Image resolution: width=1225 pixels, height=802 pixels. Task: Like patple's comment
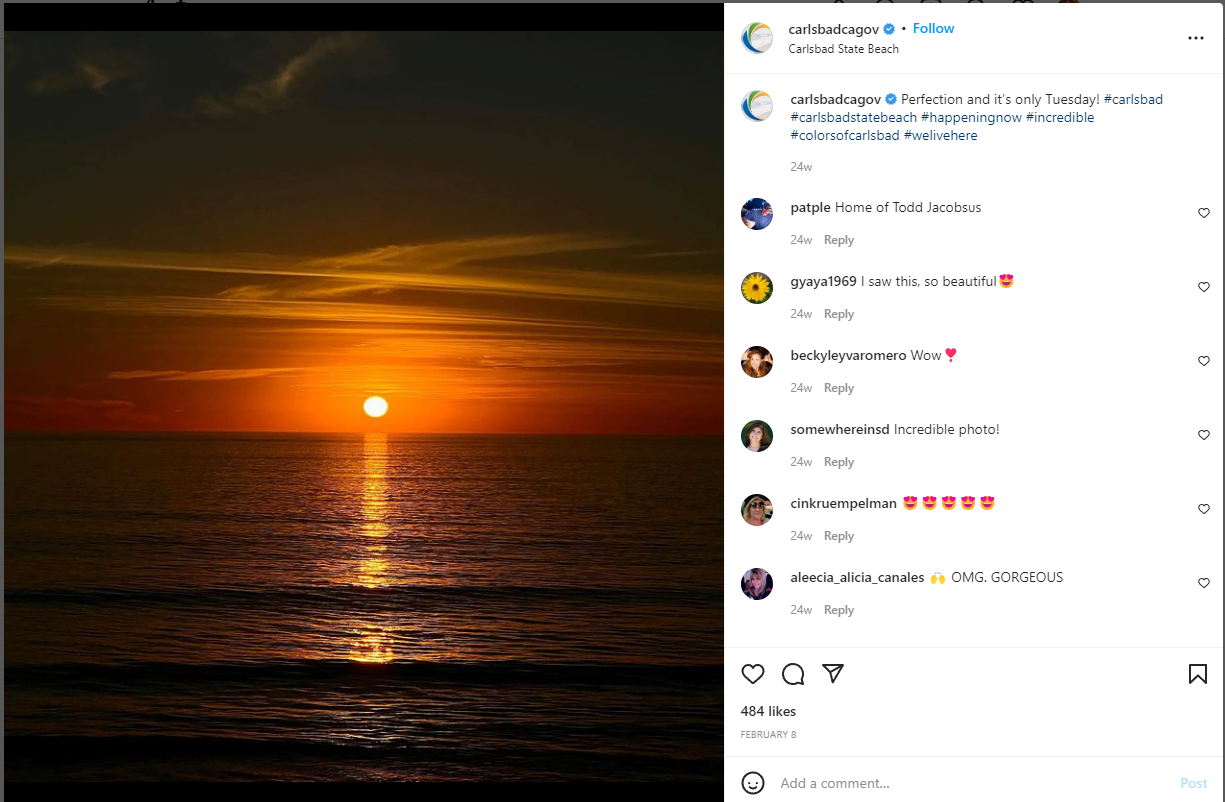click(x=1204, y=213)
